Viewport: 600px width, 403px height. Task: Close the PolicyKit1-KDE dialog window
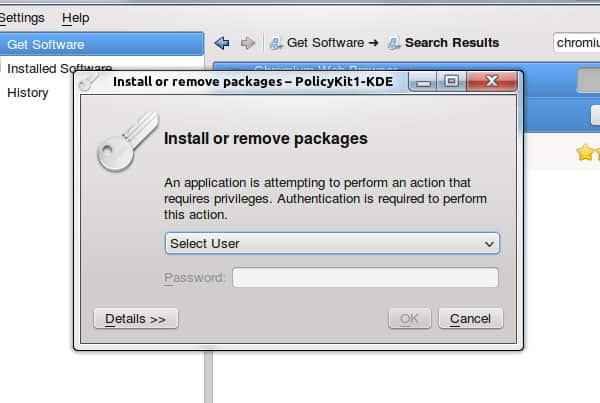click(x=492, y=81)
